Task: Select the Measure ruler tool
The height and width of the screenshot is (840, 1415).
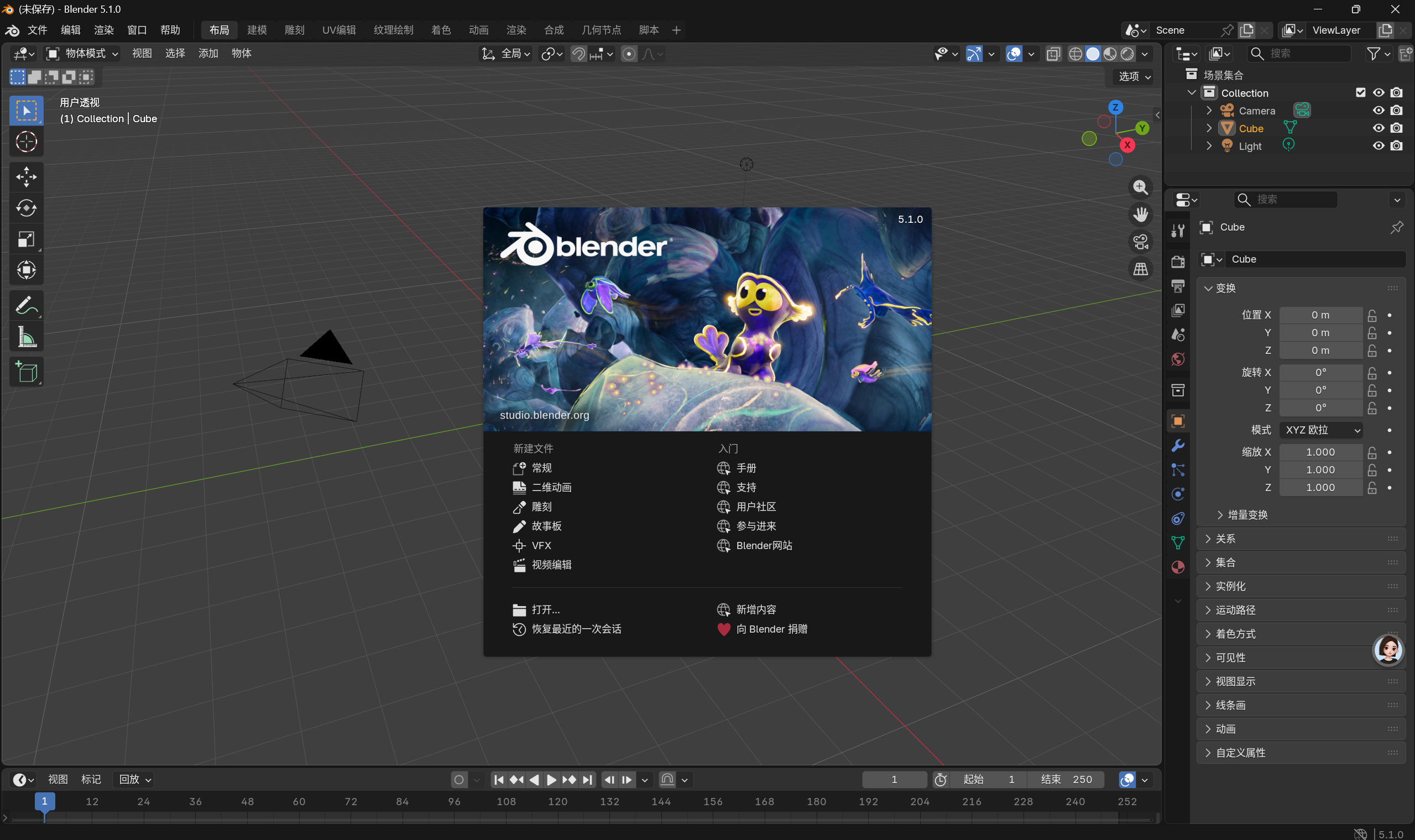Action: tap(26, 337)
